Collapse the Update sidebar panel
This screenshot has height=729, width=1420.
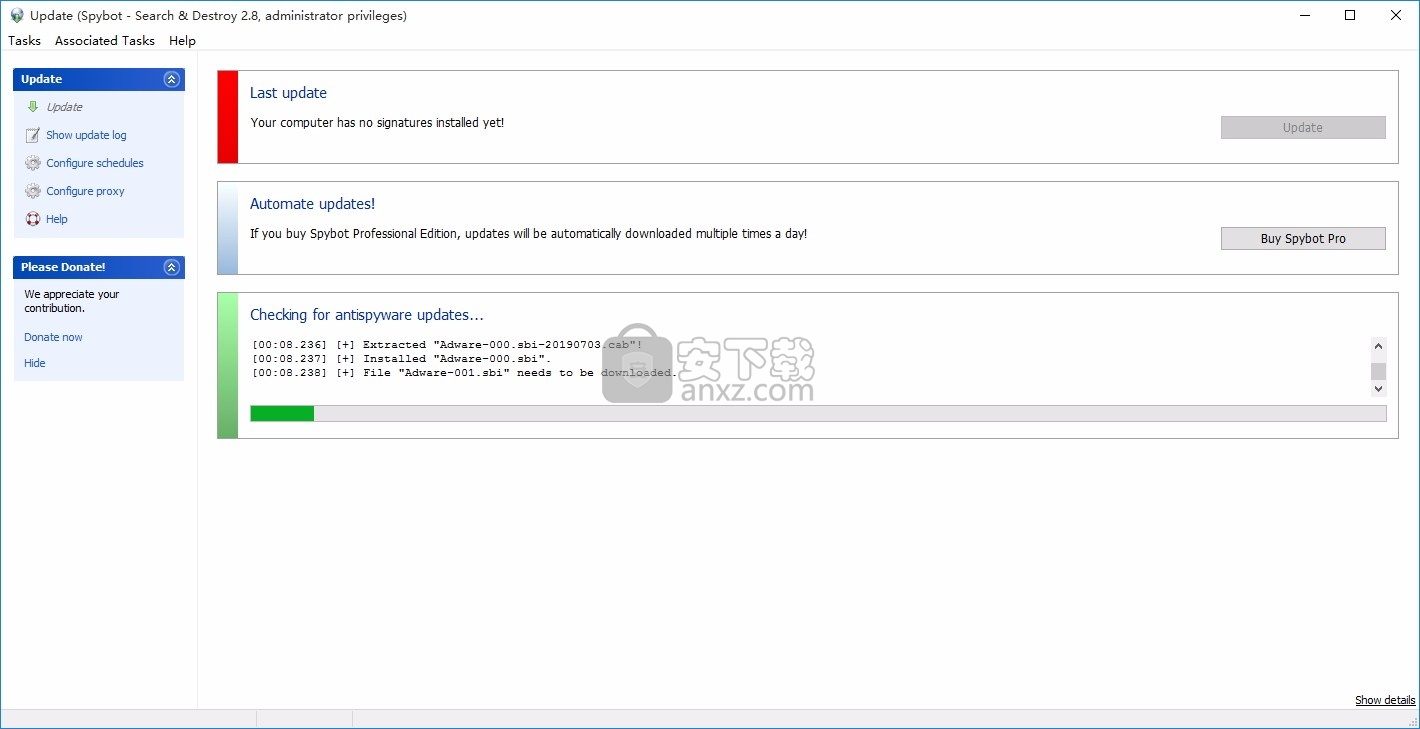pyautogui.click(x=171, y=79)
